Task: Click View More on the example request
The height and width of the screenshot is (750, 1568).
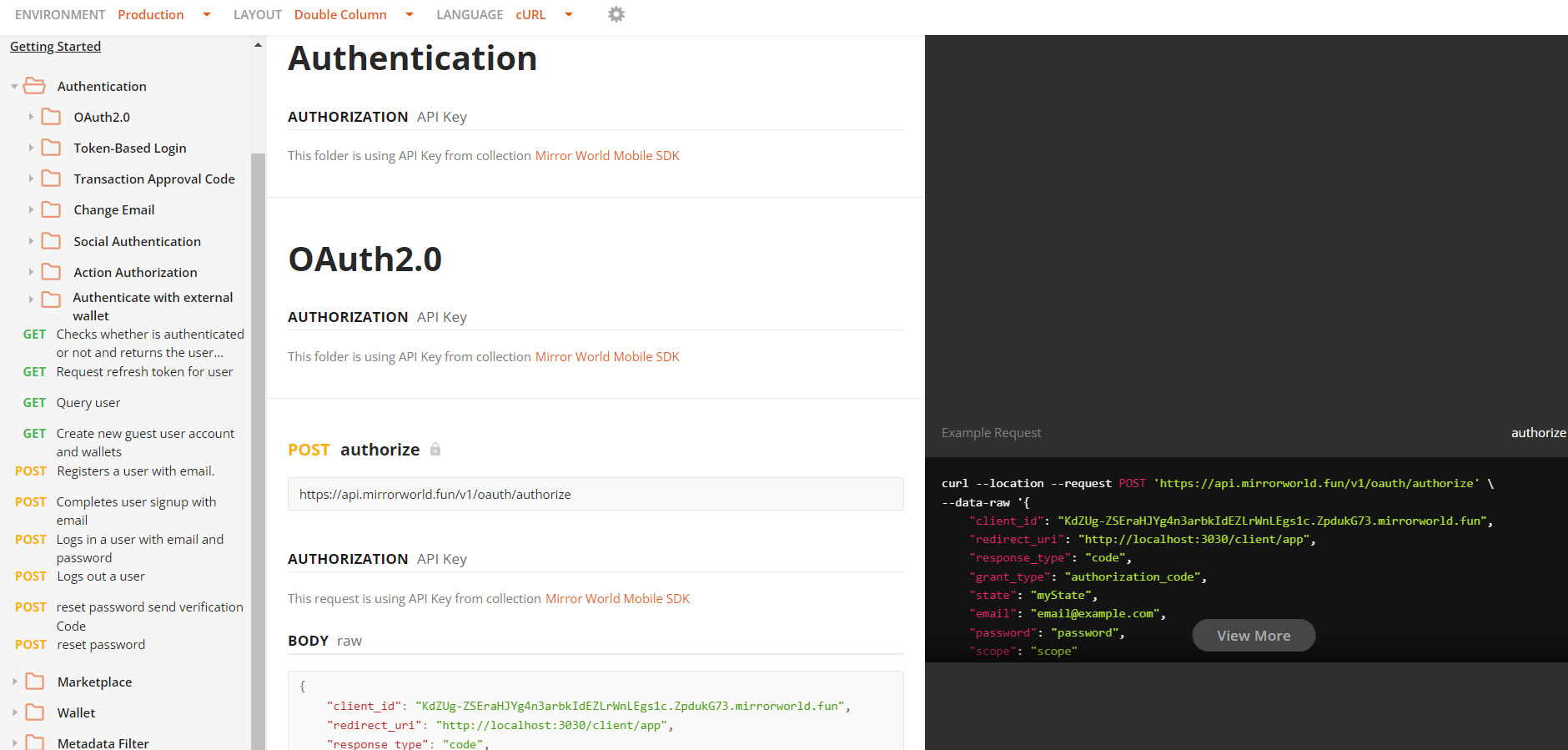Action: coord(1254,636)
